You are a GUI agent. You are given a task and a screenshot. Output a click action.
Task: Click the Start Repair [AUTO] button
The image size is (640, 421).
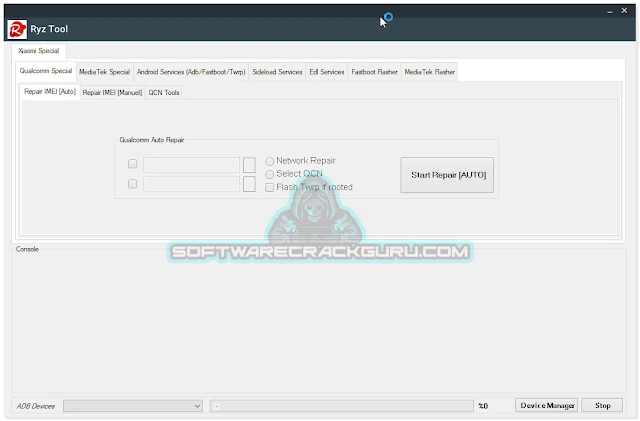447,175
